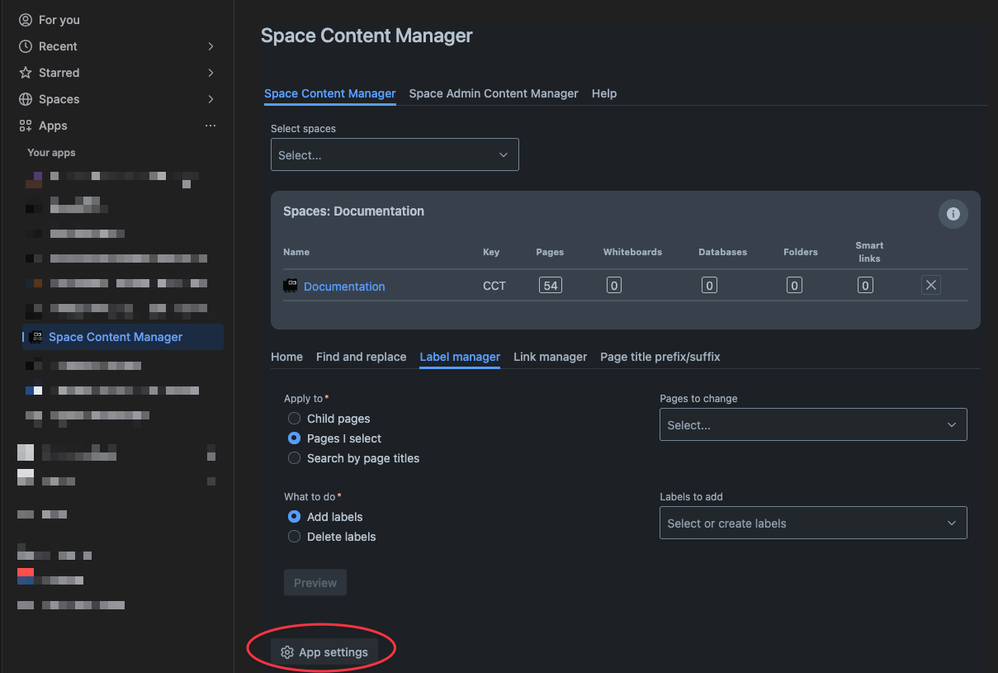The height and width of the screenshot is (673, 998).
Task: Click the For you person icon
Action: click(26, 20)
